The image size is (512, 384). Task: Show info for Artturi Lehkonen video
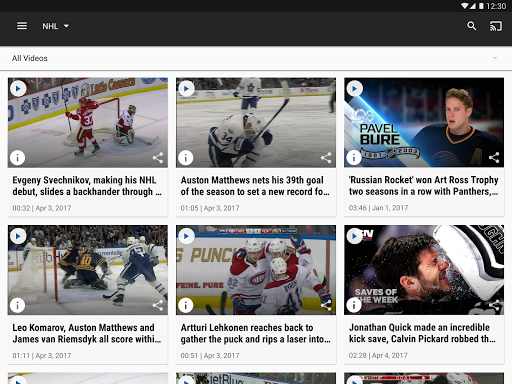186,305
